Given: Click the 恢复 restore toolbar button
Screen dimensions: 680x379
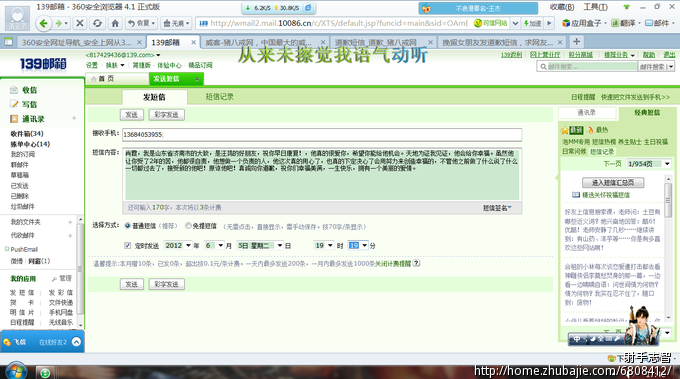Looking at the screenshot, I should click(x=141, y=23).
